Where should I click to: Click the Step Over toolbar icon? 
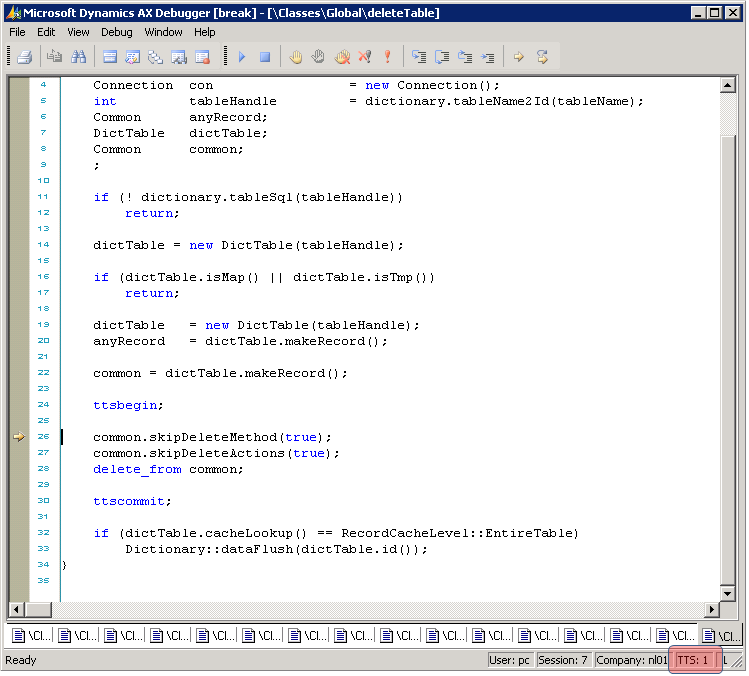[442, 57]
